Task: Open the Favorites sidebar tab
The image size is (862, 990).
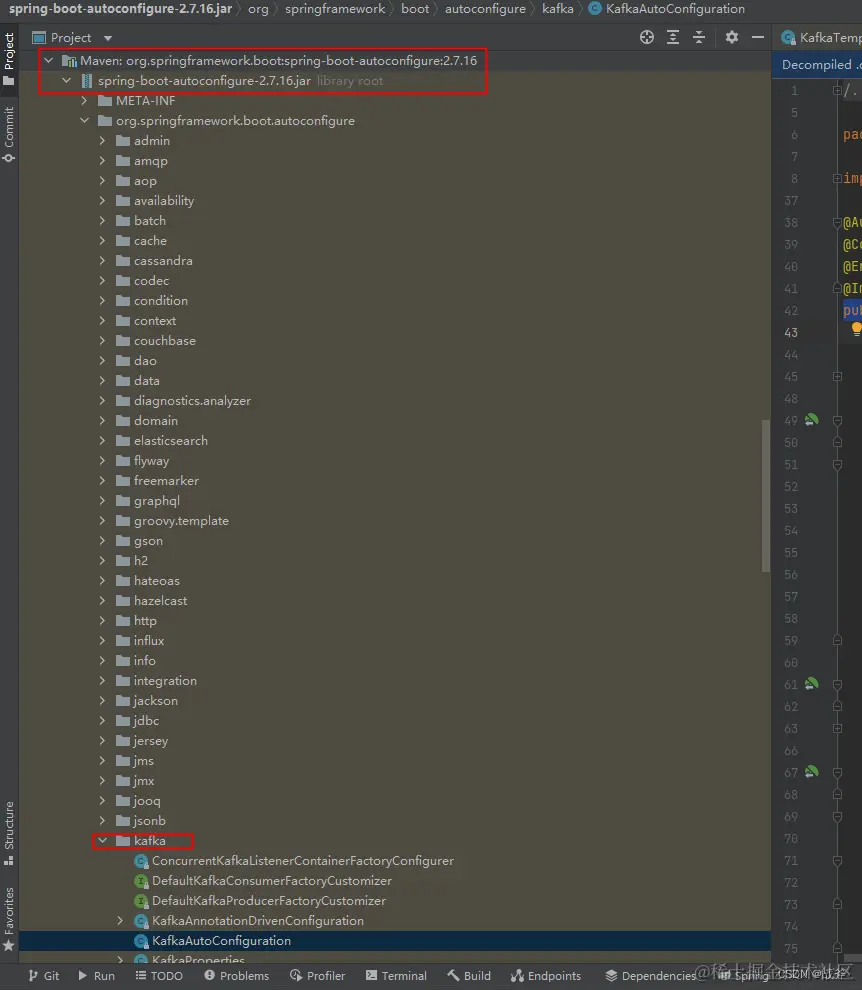Action: click(x=9, y=919)
